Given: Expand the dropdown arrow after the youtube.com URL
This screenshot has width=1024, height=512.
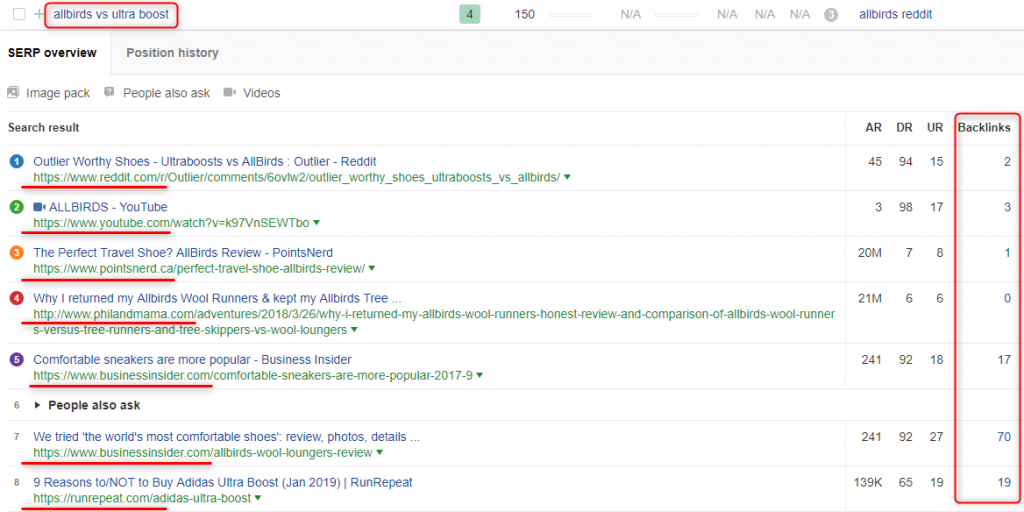Looking at the screenshot, I should coord(316,223).
